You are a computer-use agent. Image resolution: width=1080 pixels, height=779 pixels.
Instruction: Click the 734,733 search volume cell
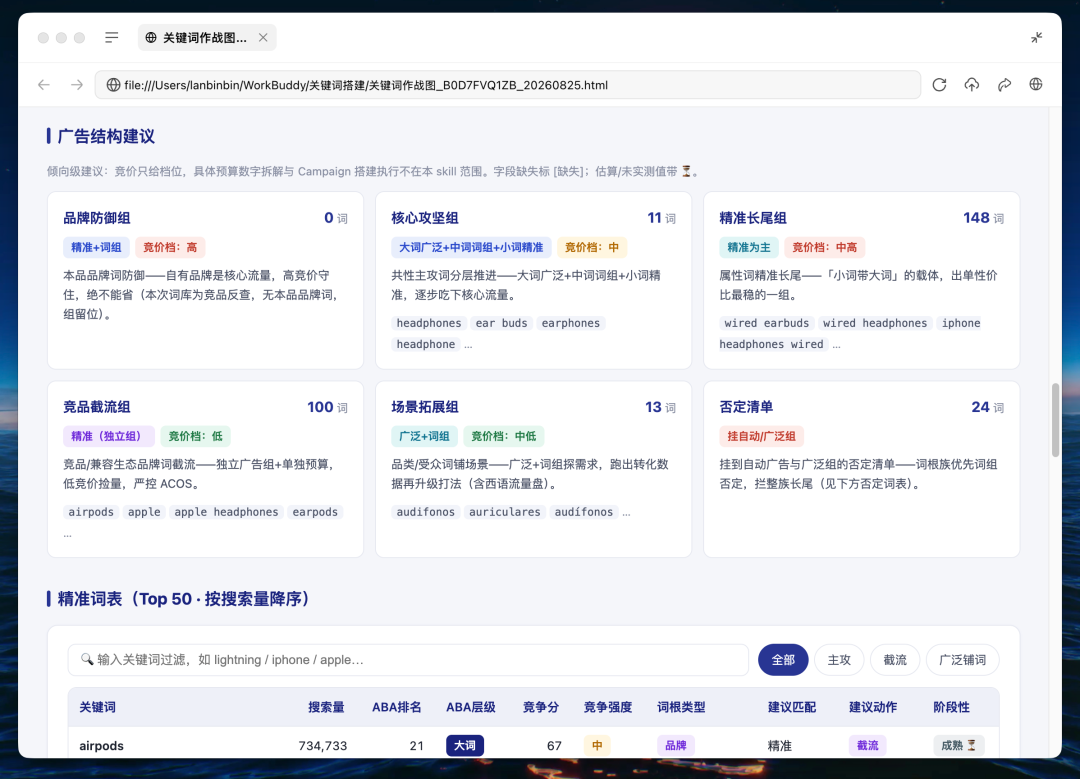coord(322,745)
